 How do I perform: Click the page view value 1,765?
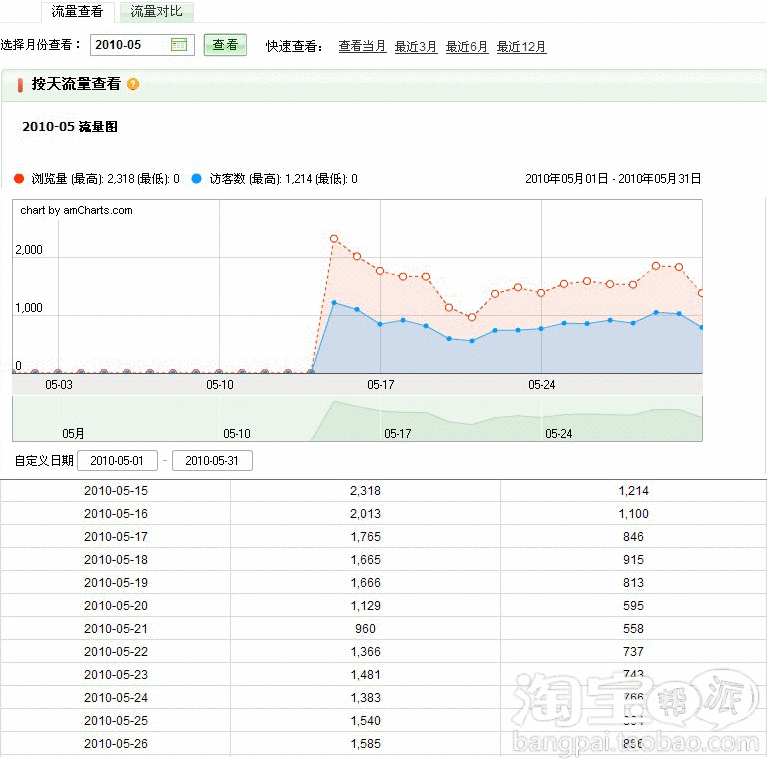point(365,537)
